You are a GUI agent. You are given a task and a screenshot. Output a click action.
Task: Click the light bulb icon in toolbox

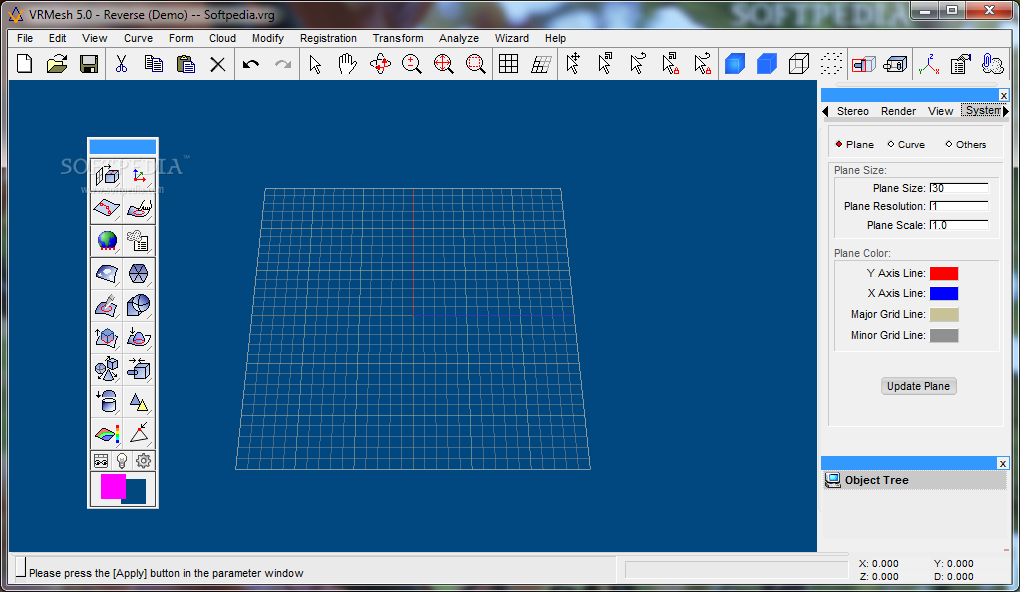(122, 461)
